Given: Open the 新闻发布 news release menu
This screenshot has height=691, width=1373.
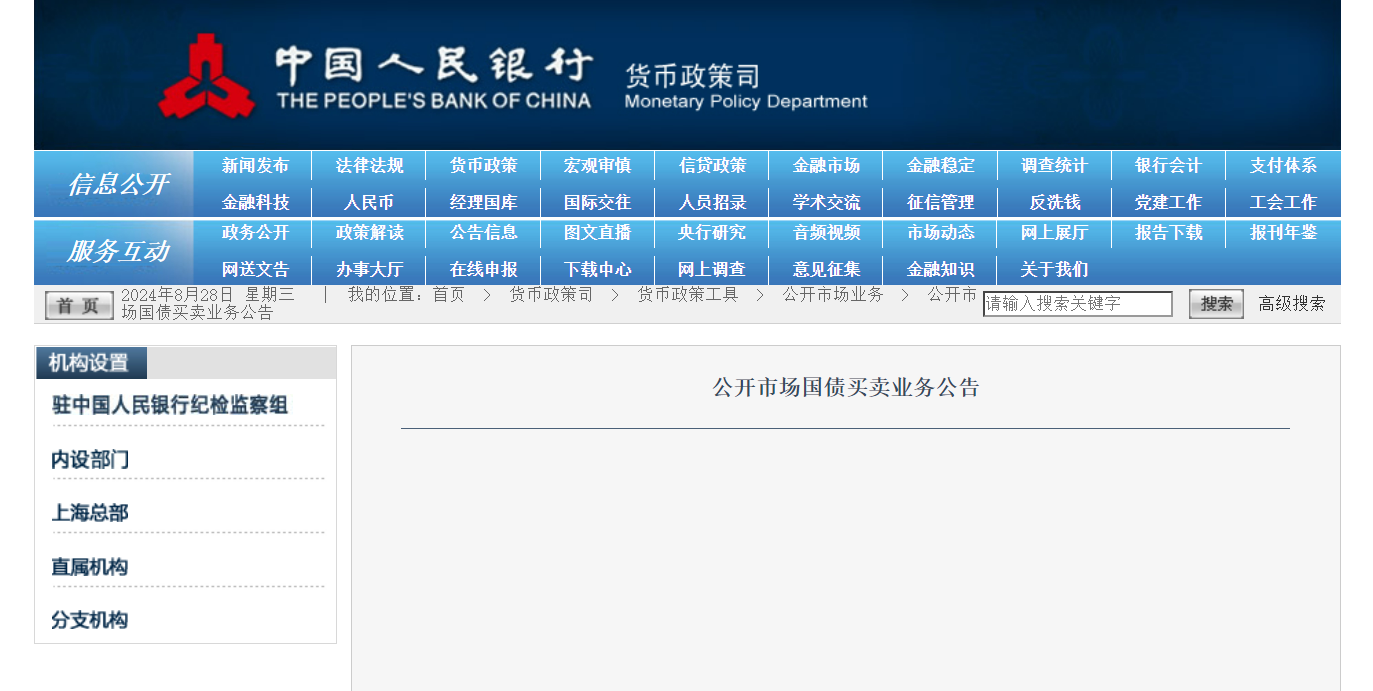Looking at the screenshot, I should click(x=255, y=166).
